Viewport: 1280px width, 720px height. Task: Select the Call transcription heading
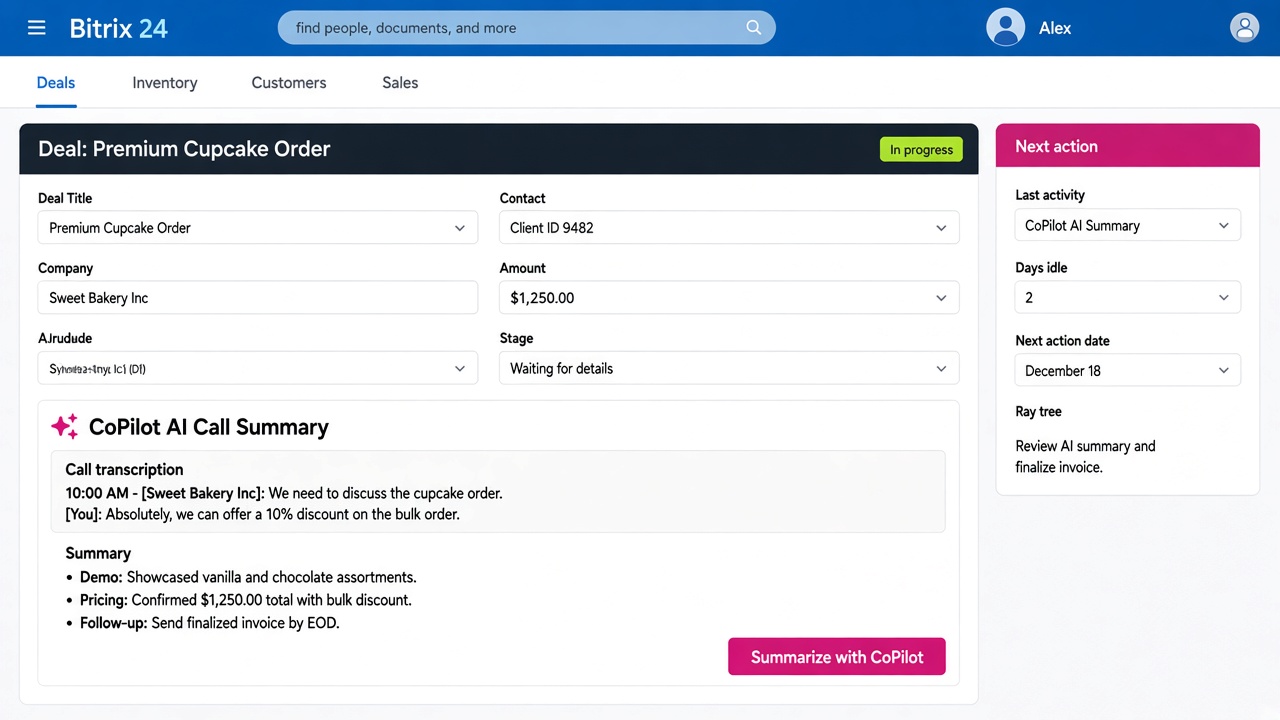tap(124, 469)
